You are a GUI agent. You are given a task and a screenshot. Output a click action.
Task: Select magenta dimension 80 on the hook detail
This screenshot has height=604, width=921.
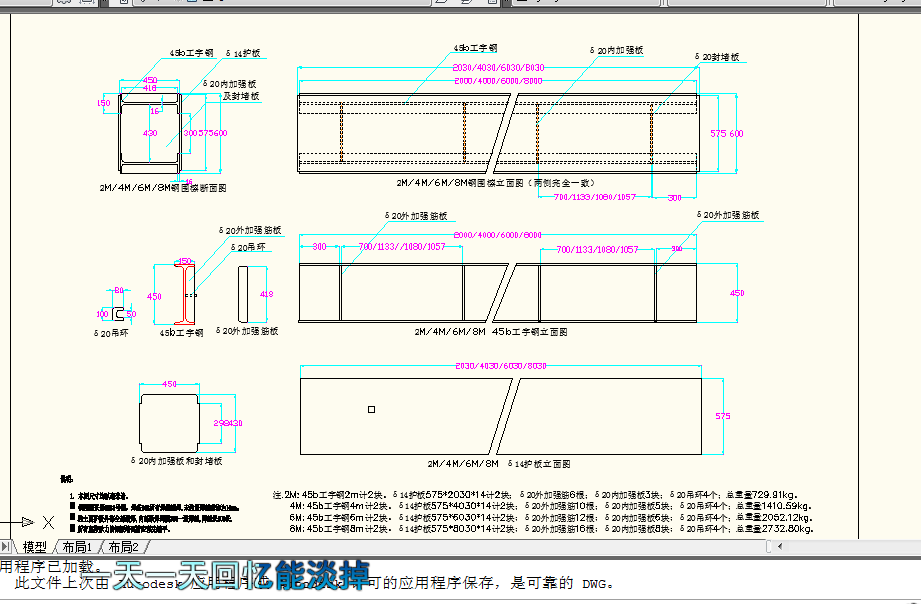pyautogui.click(x=119, y=290)
